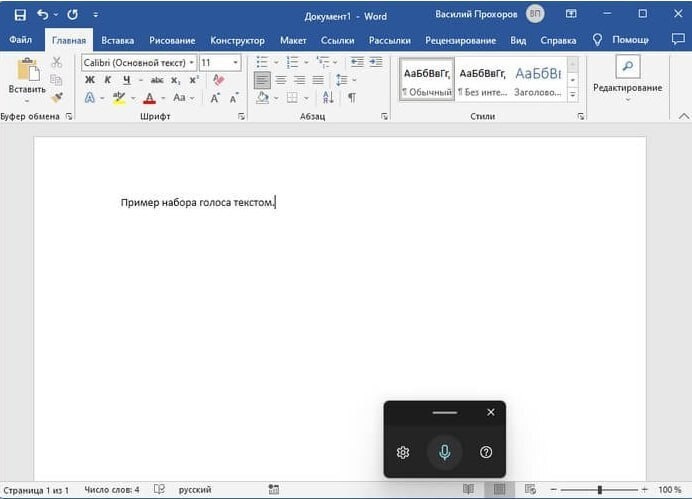Viewport: 692px width, 499px height.
Task: Select the Обычный style
Action: [427, 80]
